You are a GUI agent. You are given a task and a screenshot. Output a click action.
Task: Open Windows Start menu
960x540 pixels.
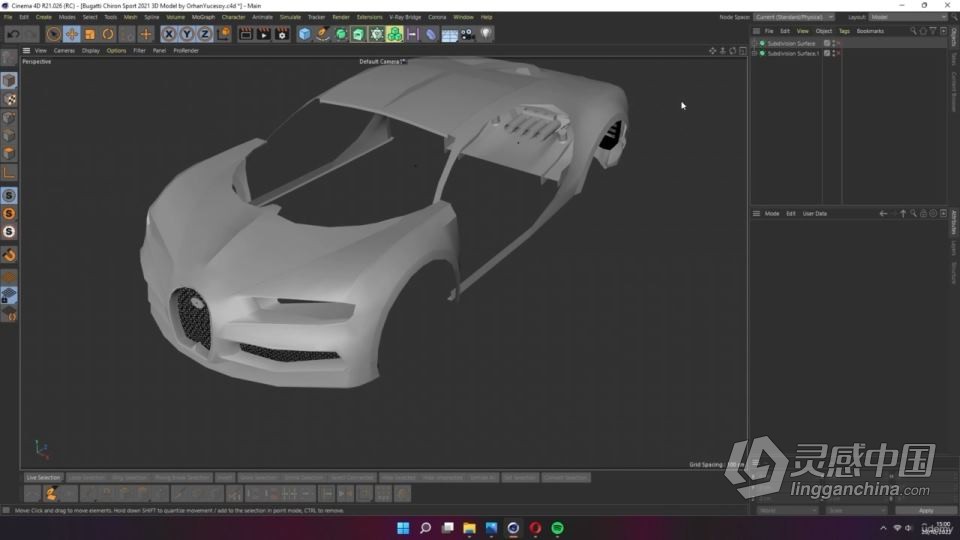[x=403, y=528]
